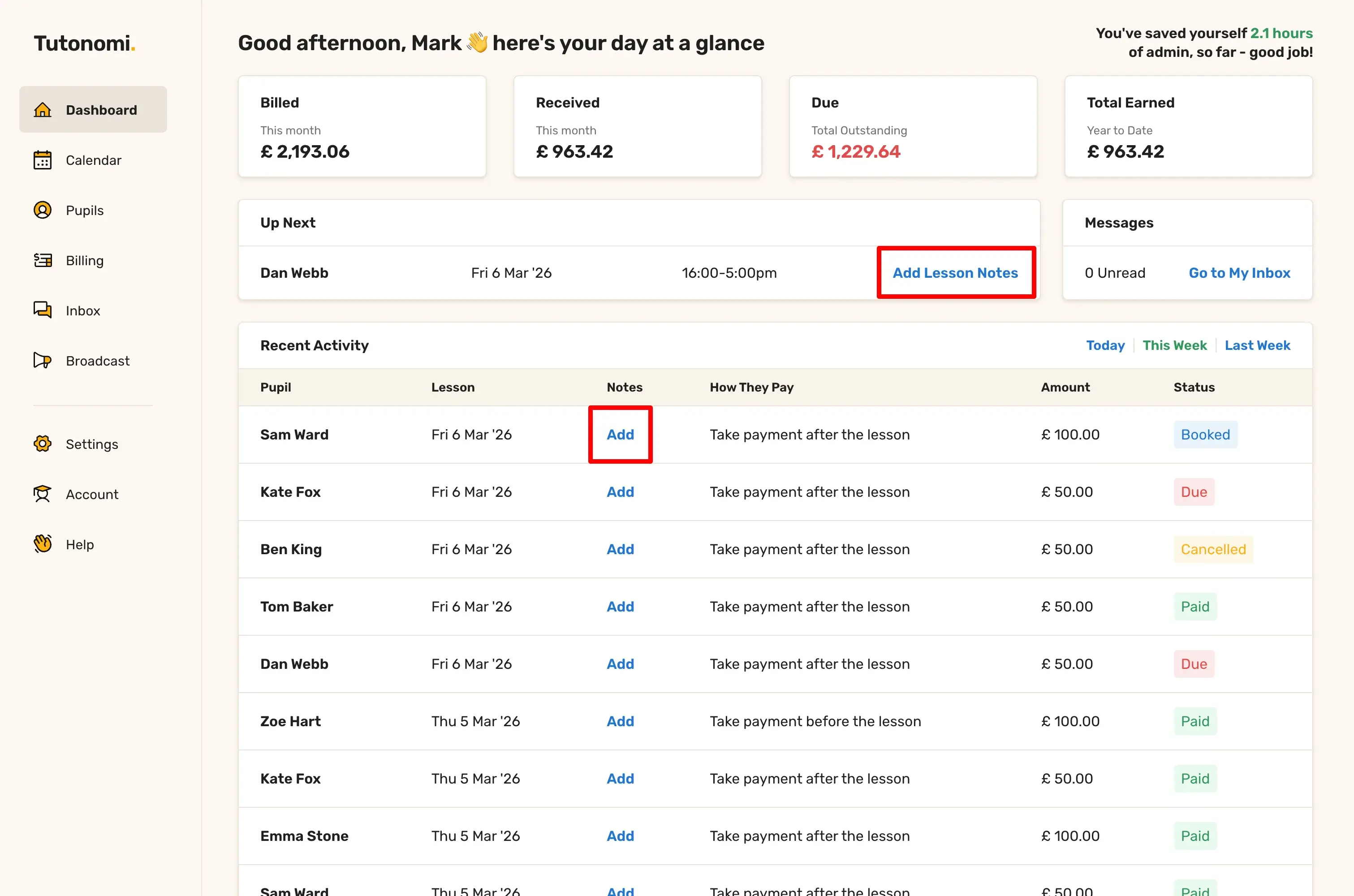Switch Recent Activity to This Week

[1174, 345]
